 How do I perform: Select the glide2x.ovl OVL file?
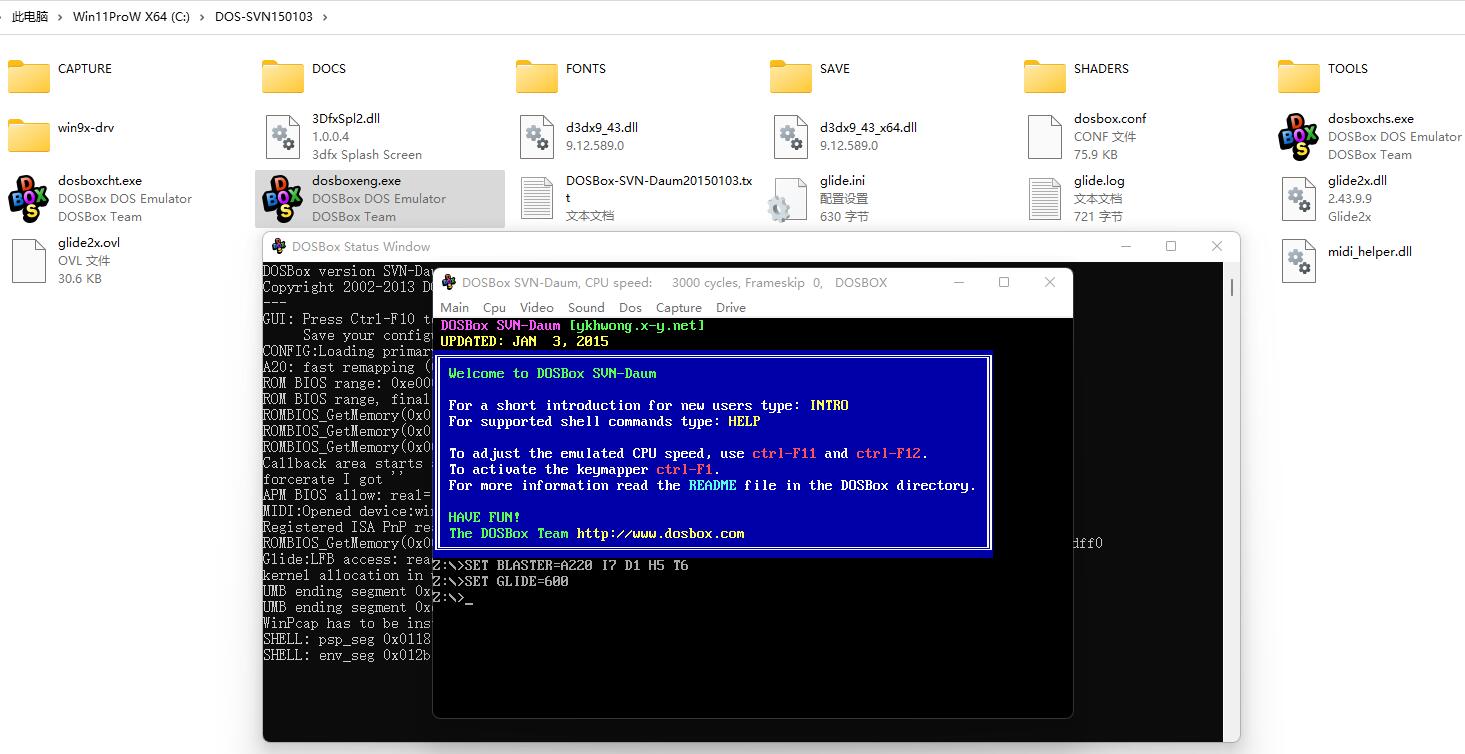point(27,260)
